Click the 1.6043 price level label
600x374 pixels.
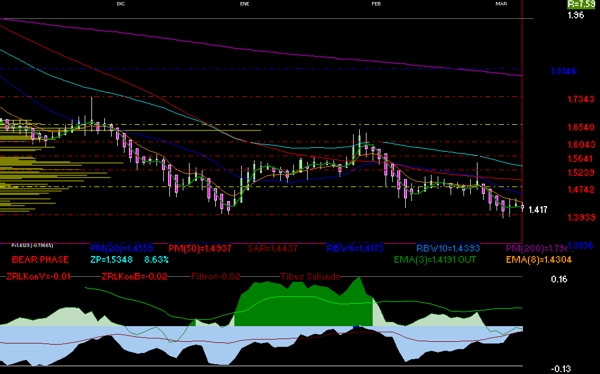click(x=582, y=144)
